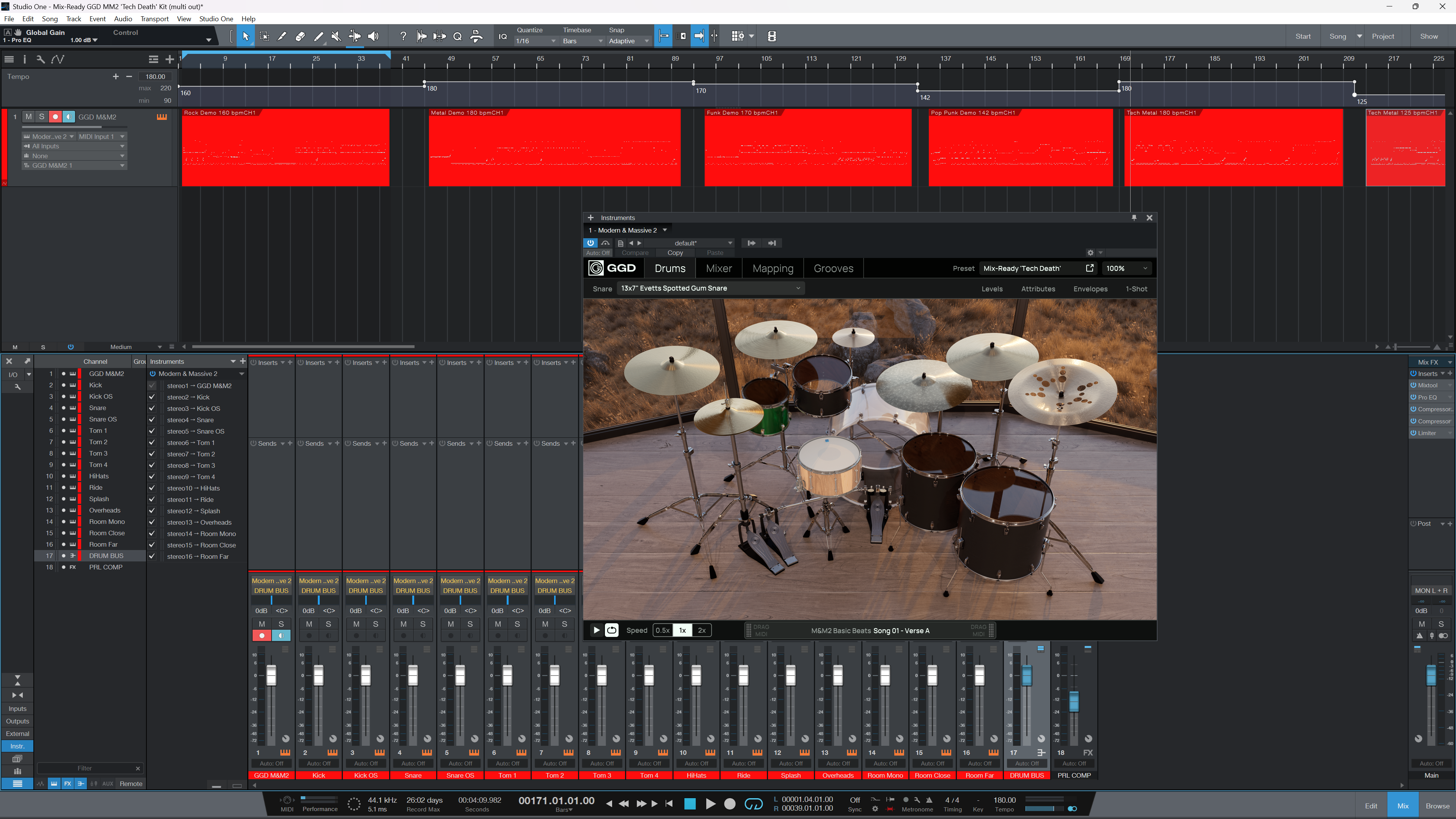Collapse the Modern & Massive 2 instrument entry
1456x819 pixels.
pyautogui.click(x=241, y=374)
